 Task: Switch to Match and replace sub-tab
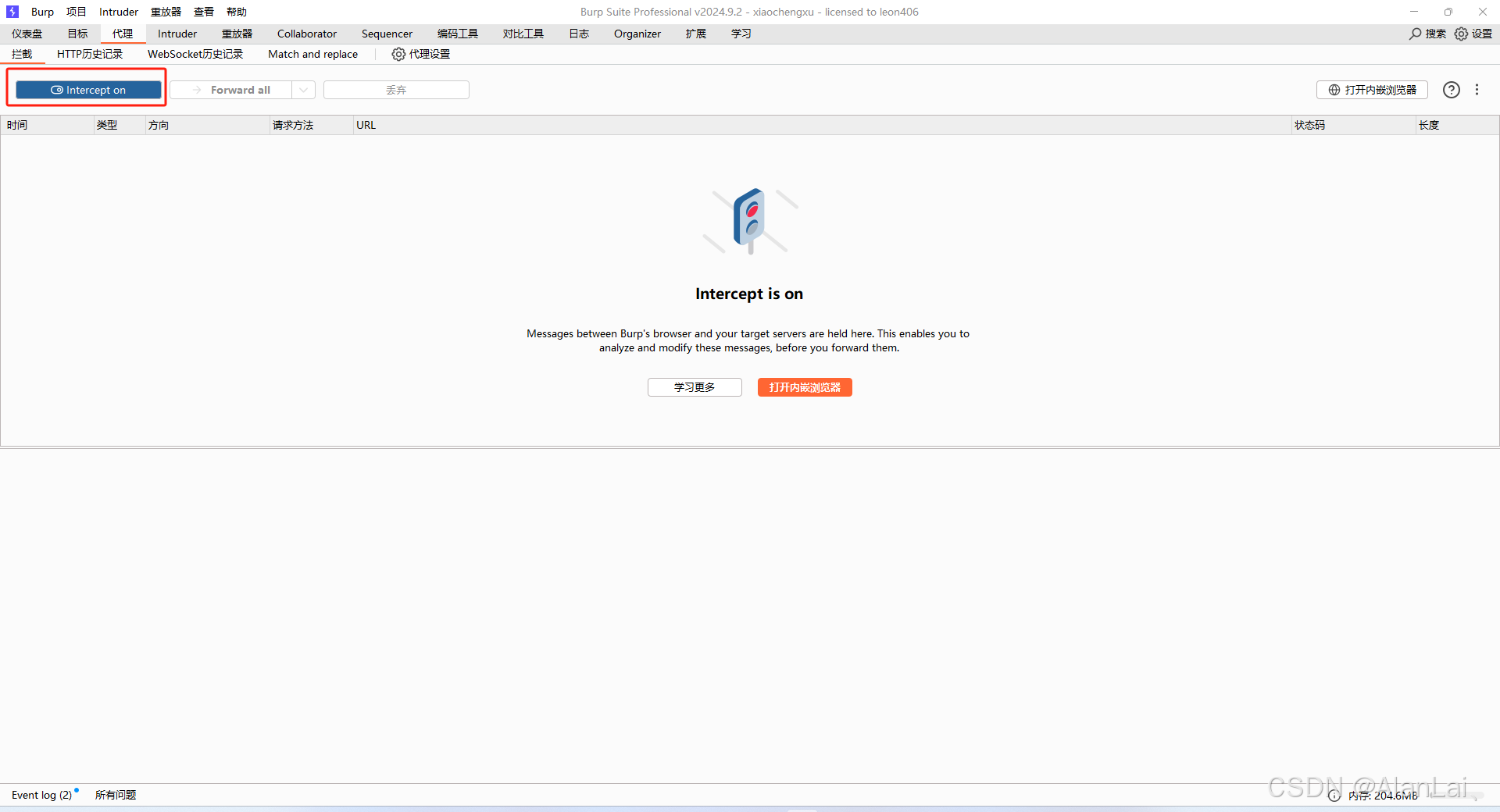312,54
